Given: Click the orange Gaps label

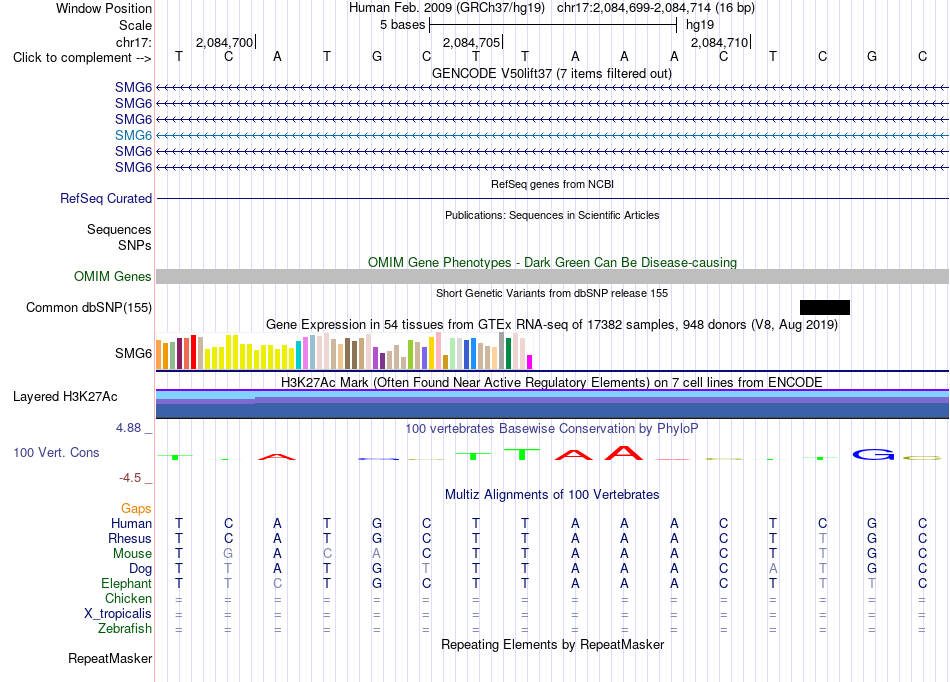Looking at the screenshot, I should (x=136, y=508).
